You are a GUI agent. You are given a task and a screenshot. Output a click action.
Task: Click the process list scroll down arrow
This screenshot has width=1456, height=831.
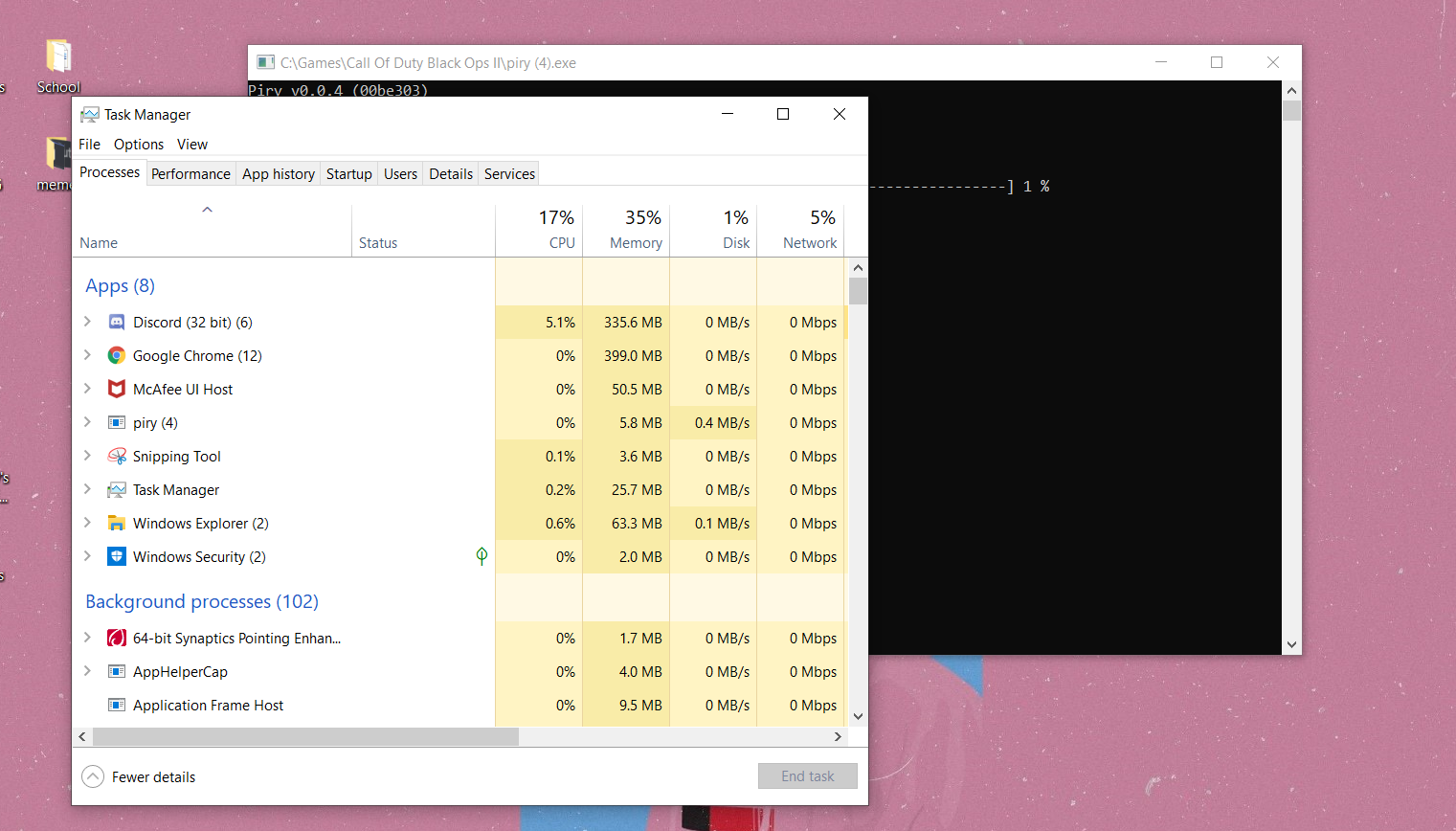(x=858, y=716)
